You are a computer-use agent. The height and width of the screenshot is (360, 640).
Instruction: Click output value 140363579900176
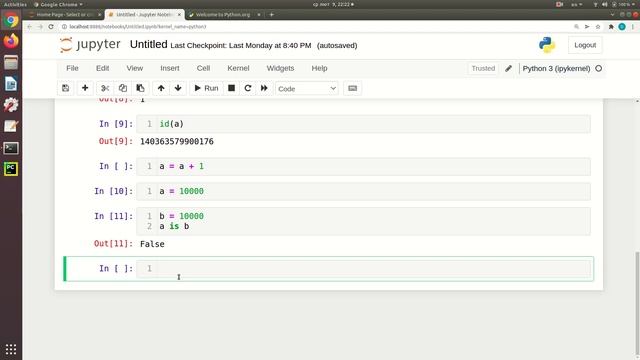pos(177,141)
